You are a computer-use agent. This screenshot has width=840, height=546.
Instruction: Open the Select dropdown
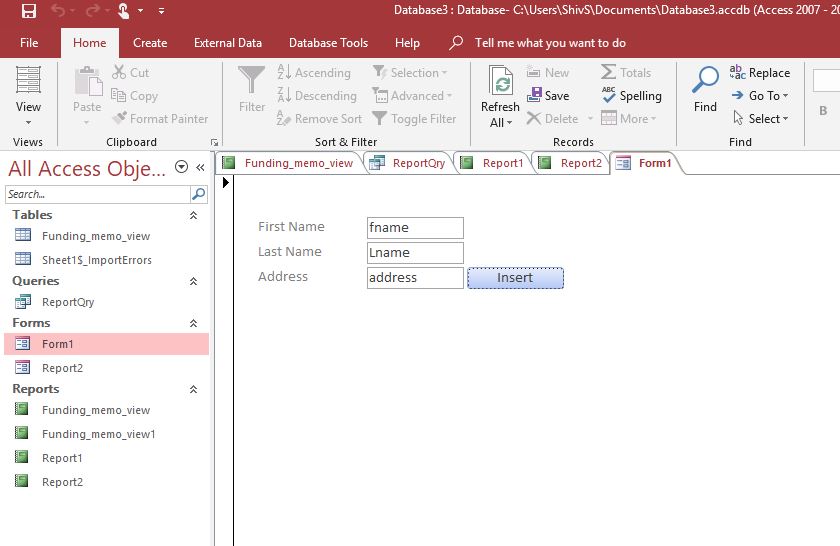(761, 118)
